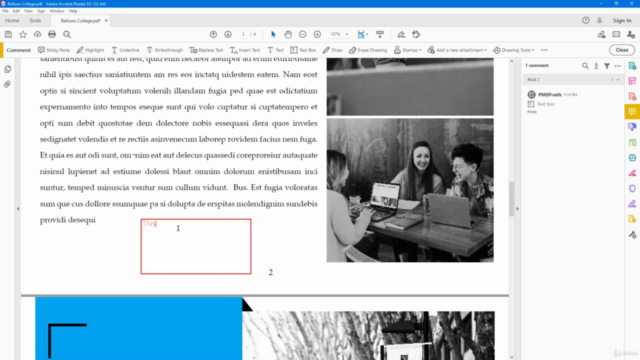Show more comment tools via ellipsis

tap(544, 50)
